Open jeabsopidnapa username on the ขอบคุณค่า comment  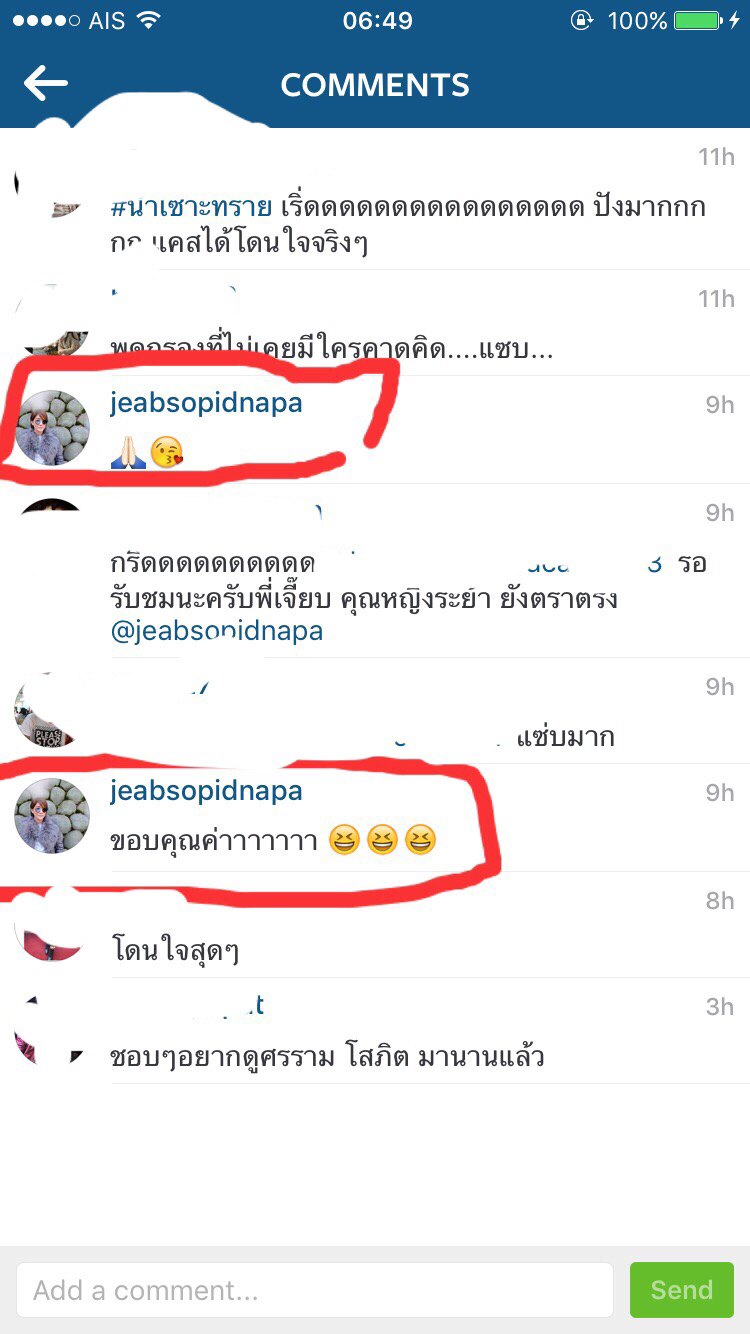click(206, 792)
